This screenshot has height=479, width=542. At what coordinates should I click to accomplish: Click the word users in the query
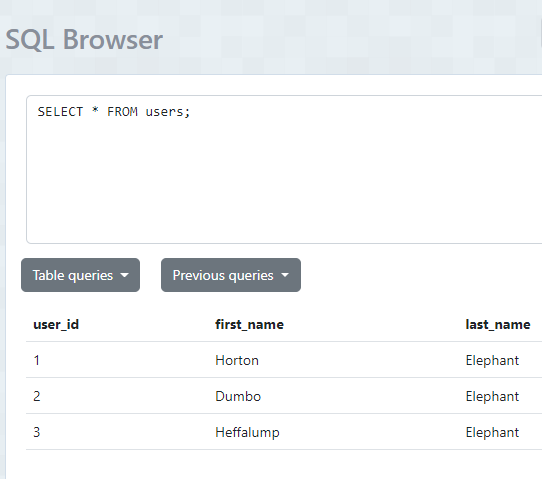[165, 112]
